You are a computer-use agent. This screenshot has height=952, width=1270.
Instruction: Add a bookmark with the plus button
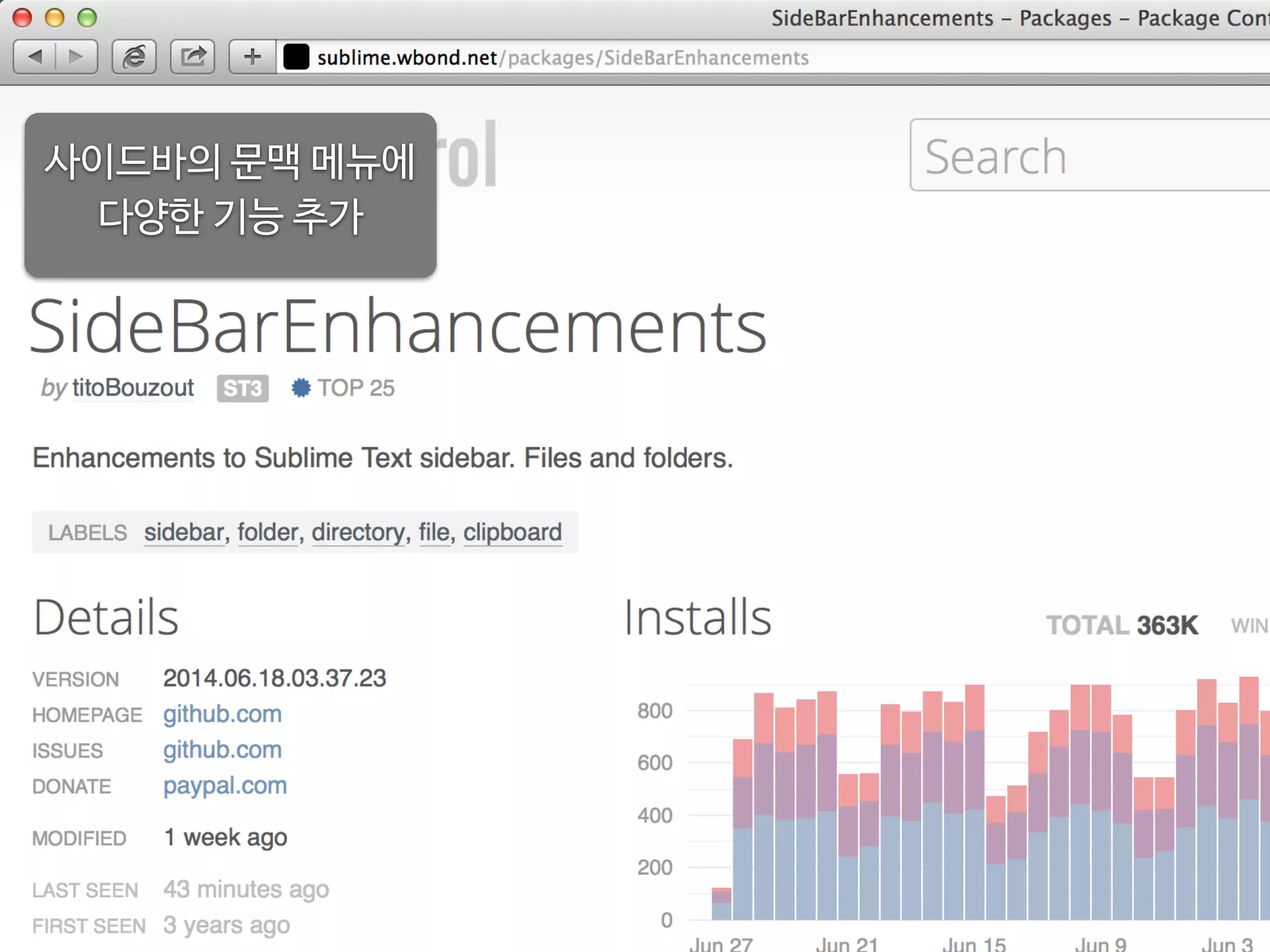pos(252,57)
